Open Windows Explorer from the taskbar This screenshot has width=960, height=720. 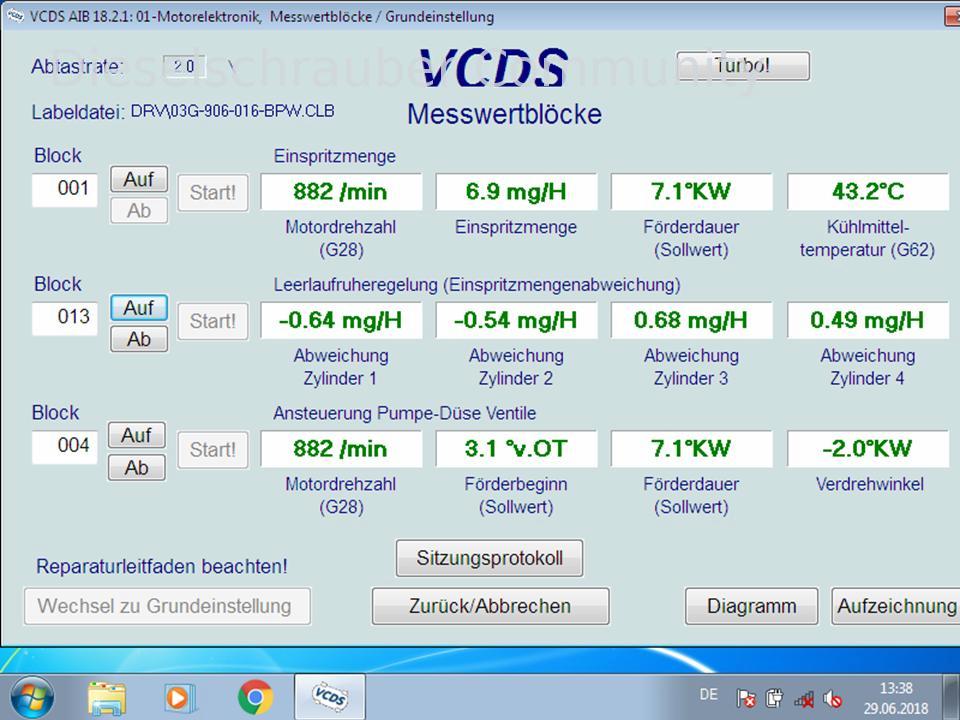pos(107,698)
